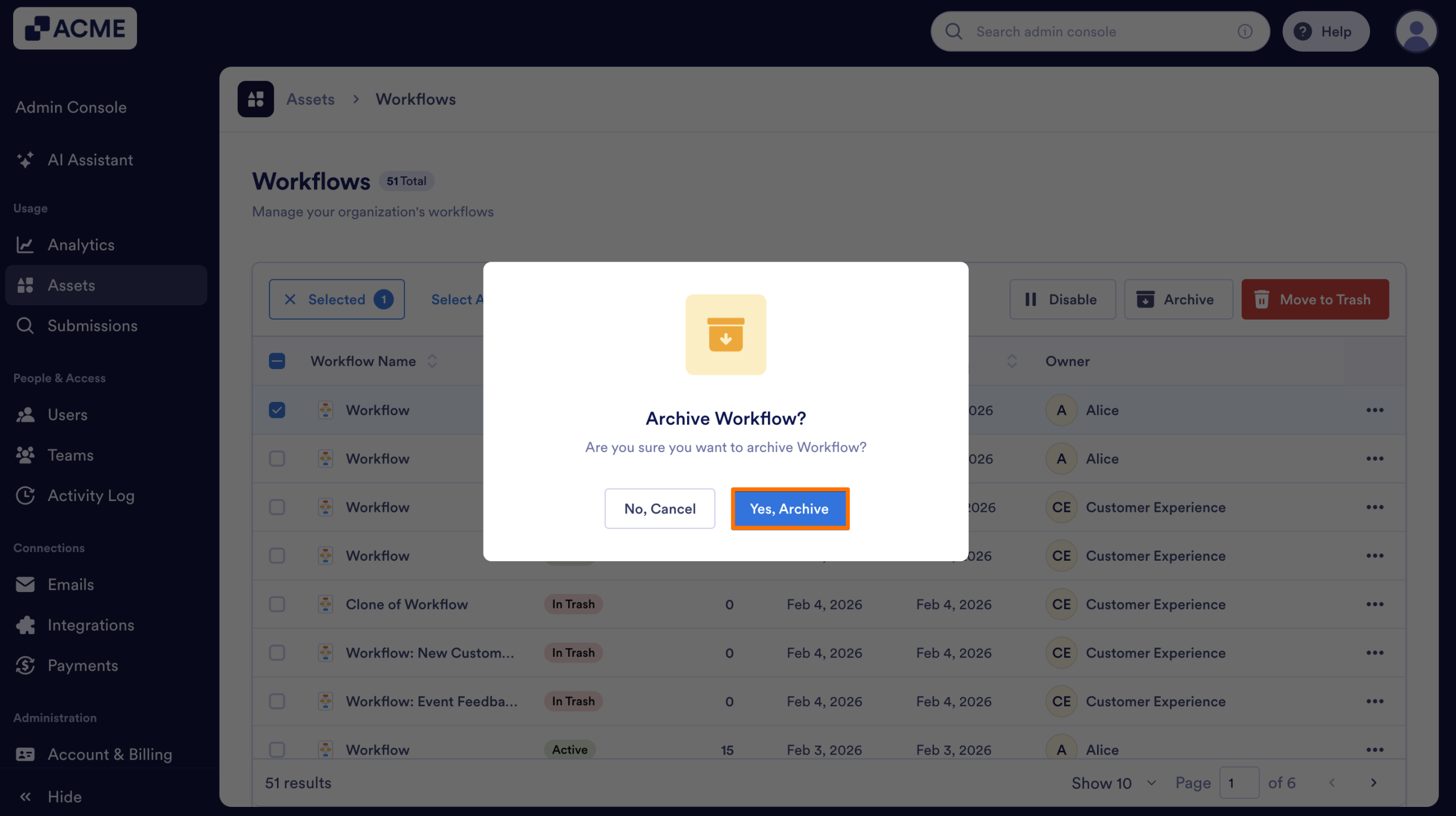The height and width of the screenshot is (816, 1456).
Task: Select the Payments icon
Action: pos(26,665)
